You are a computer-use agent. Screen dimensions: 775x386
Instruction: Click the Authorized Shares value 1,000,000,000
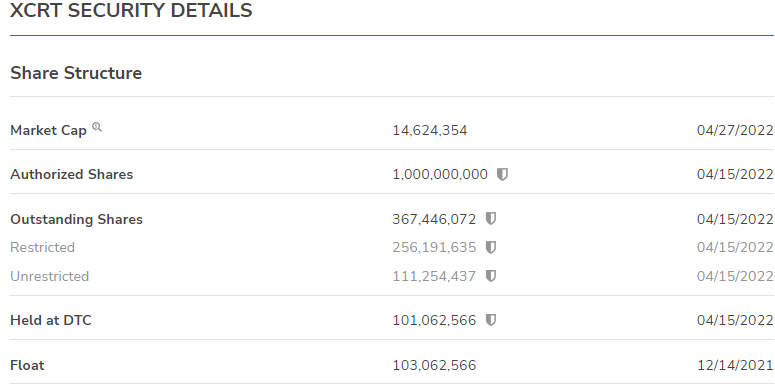pyautogui.click(x=440, y=174)
